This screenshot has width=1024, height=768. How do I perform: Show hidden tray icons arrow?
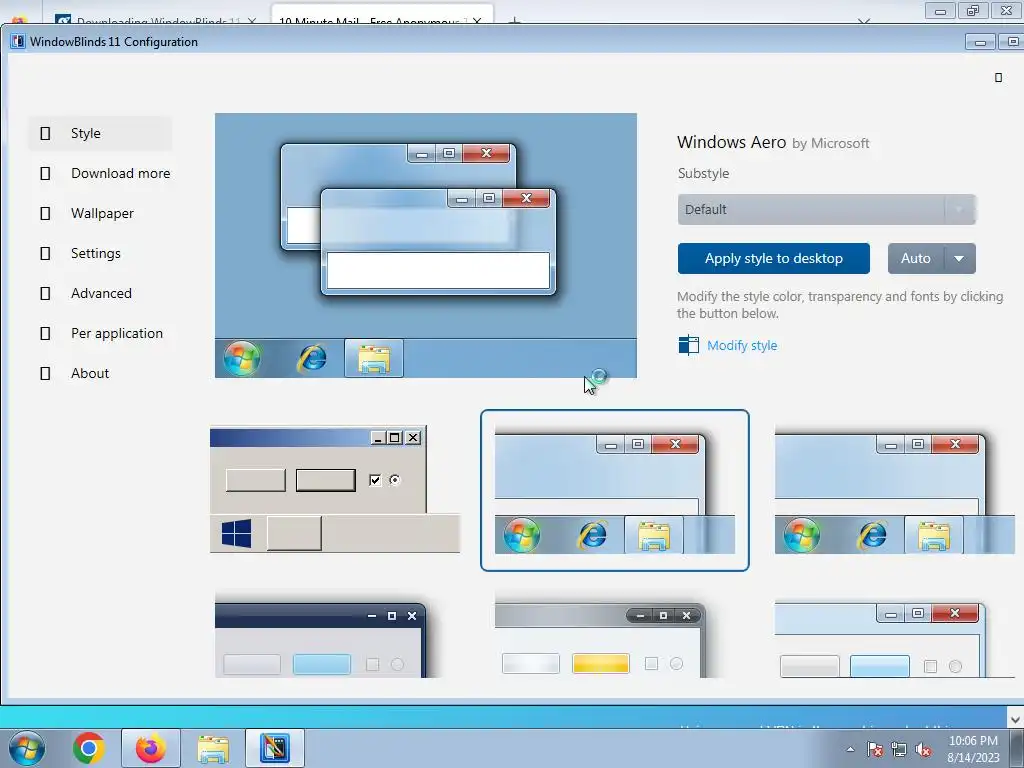850,749
